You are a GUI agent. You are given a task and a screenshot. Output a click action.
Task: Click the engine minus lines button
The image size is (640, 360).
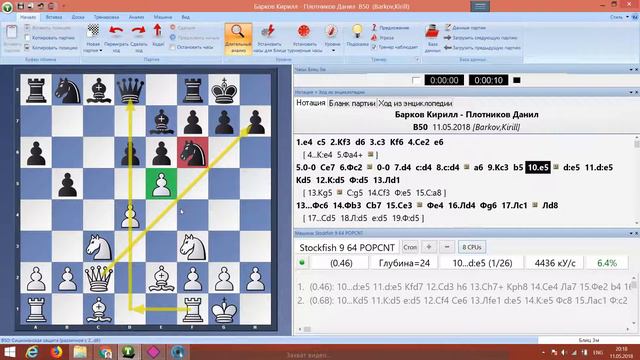447,247
